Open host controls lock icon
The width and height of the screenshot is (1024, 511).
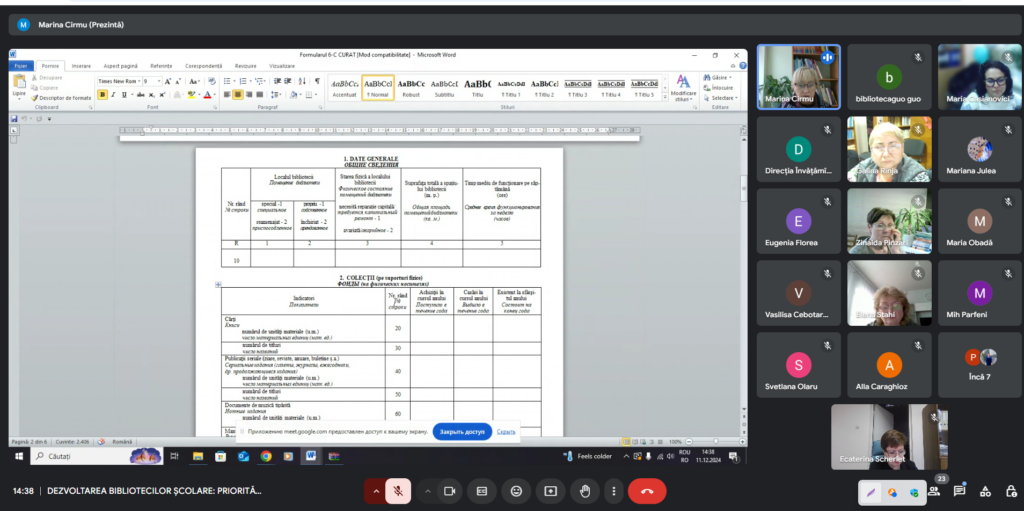tap(1010, 491)
